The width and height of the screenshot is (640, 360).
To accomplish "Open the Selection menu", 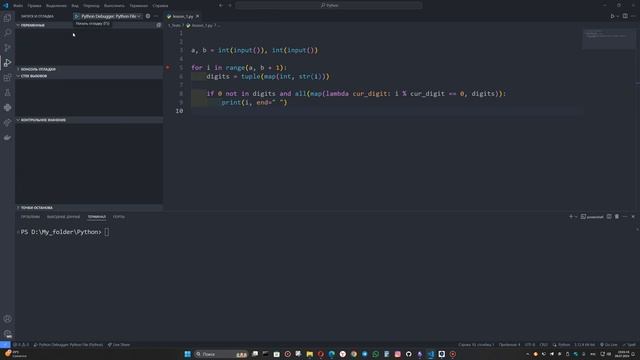I will (x=56, y=6).
